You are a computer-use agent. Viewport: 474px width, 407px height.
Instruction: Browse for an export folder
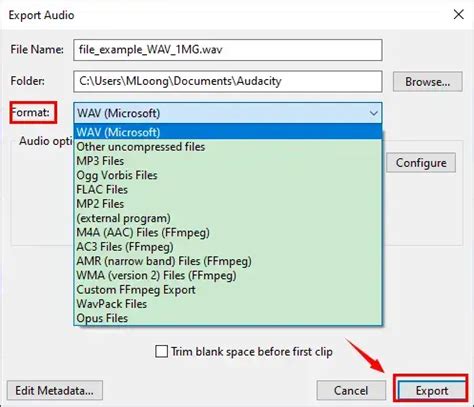[427, 82]
